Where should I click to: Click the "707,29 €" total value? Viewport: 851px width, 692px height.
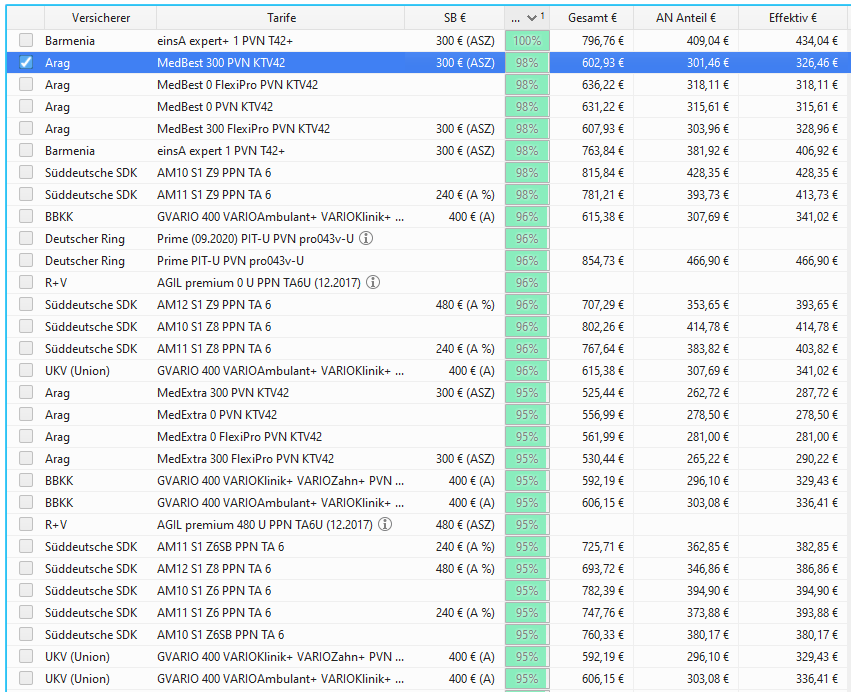click(603, 304)
